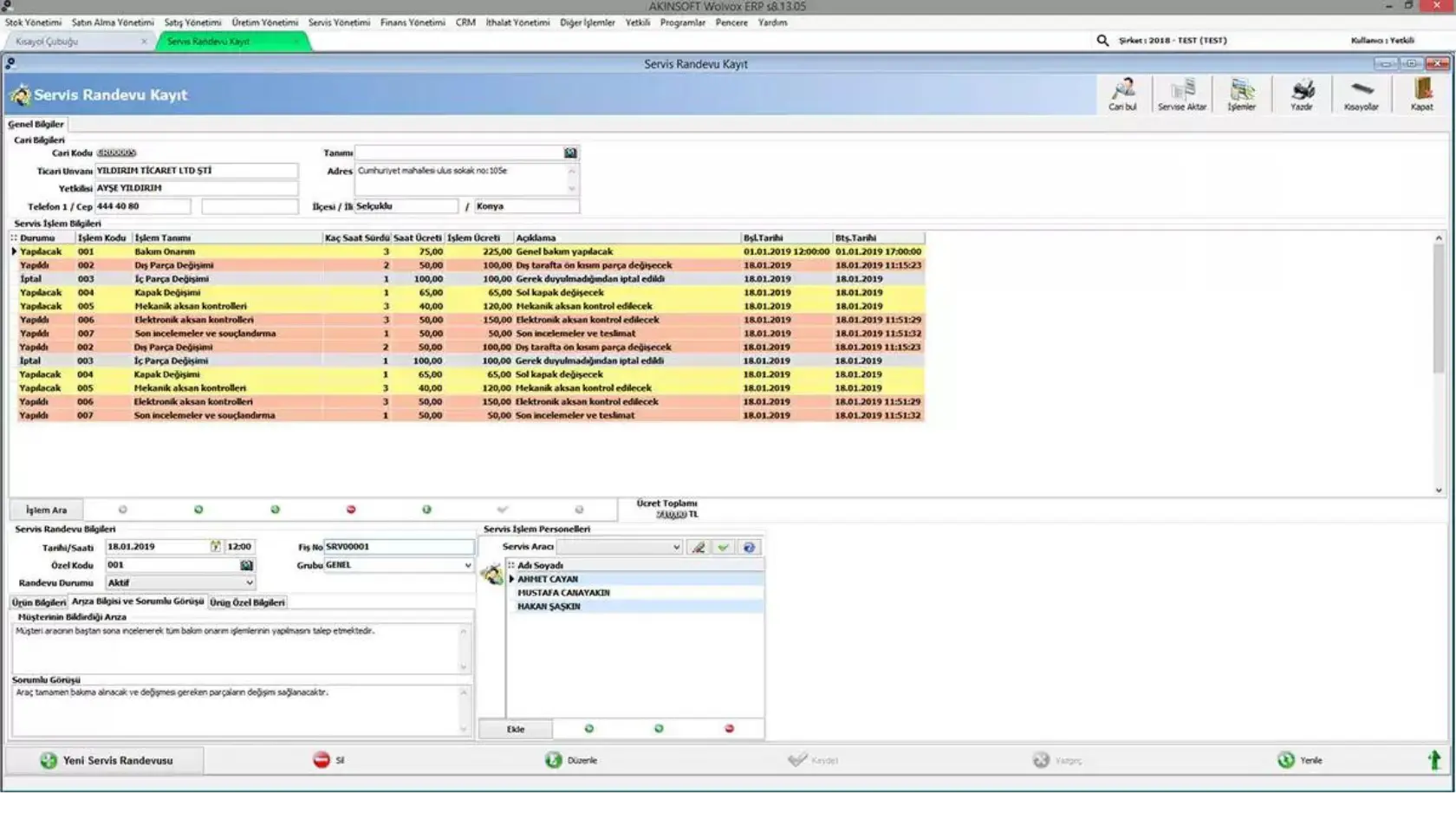Click the Düzenle edit icon

click(554, 760)
